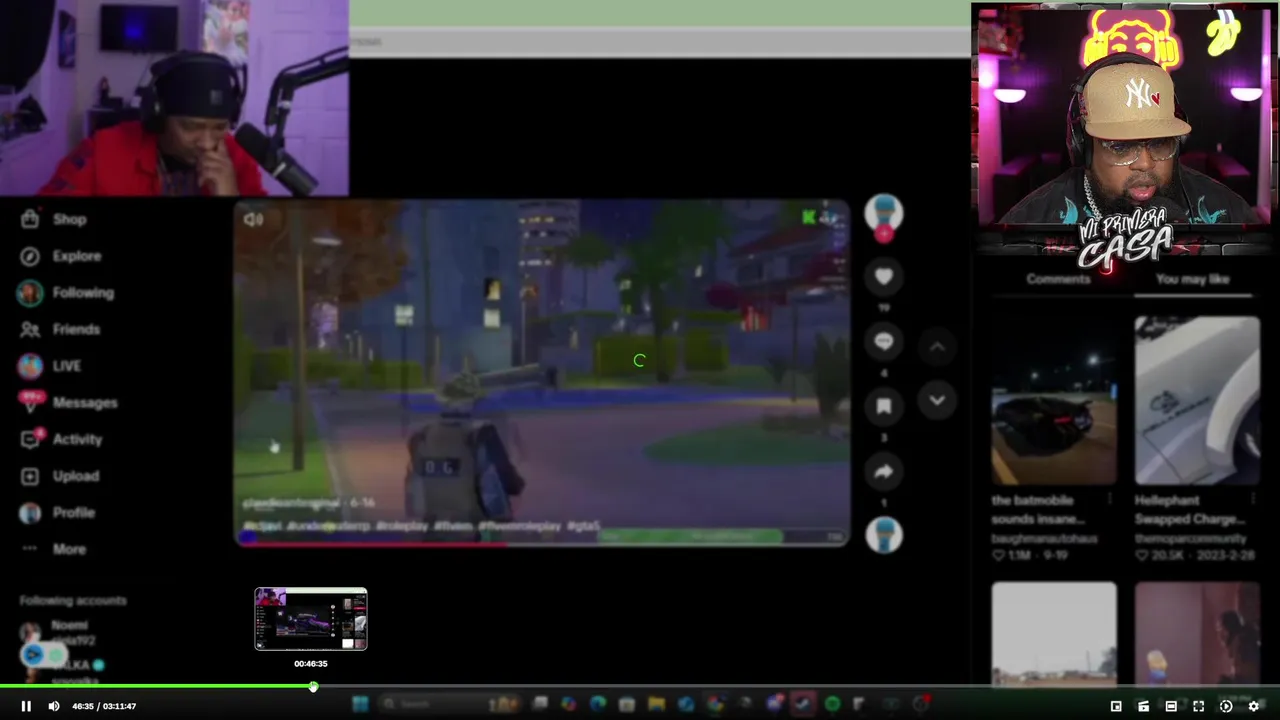Open playback speed control in player bar
Viewport: 1280px width, 720px height.
click(1226, 706)
